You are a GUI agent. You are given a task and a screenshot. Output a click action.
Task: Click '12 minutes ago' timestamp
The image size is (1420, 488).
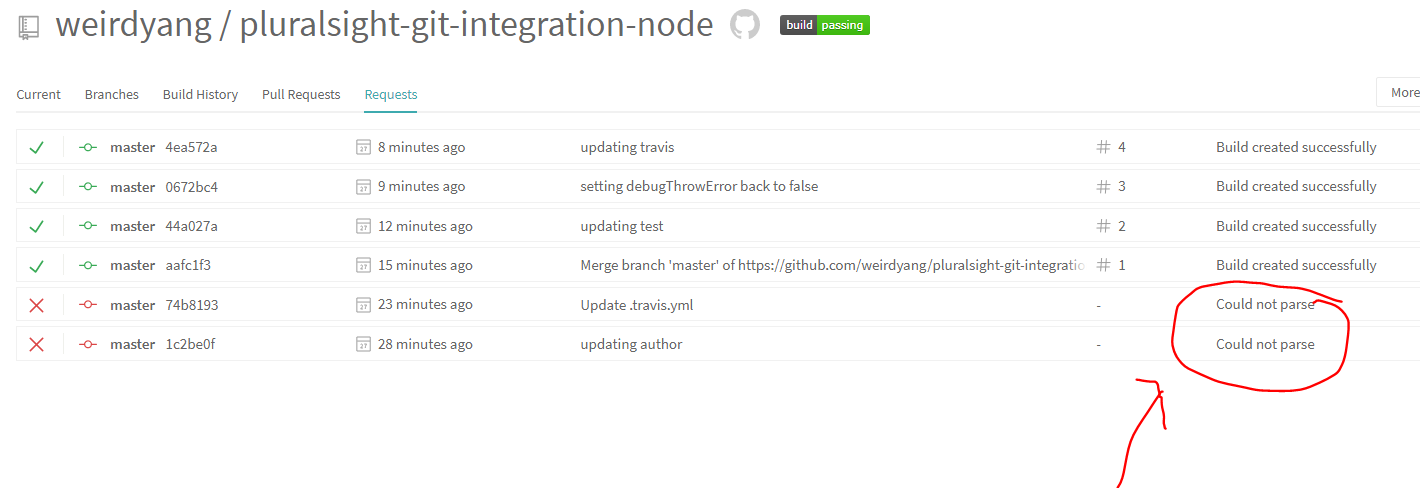[x=425, y=226]
